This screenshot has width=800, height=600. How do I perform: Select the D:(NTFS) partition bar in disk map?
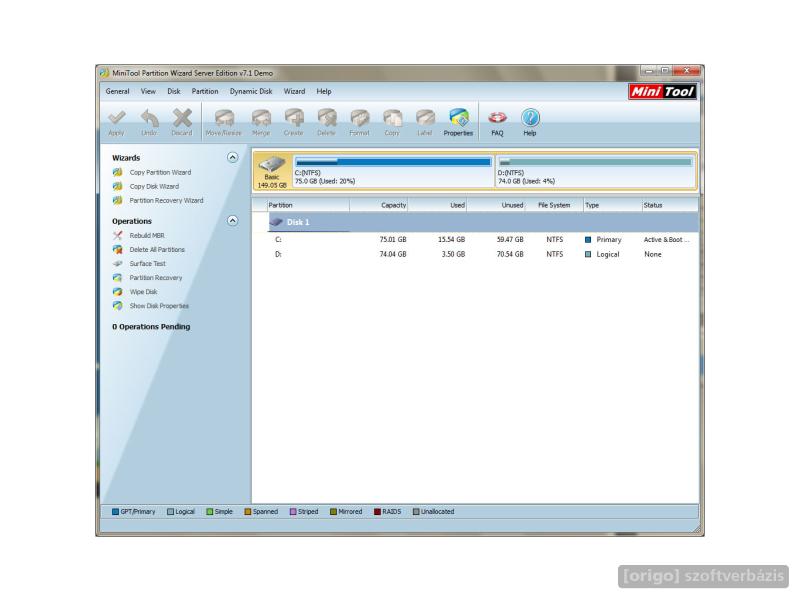point(595,171)
